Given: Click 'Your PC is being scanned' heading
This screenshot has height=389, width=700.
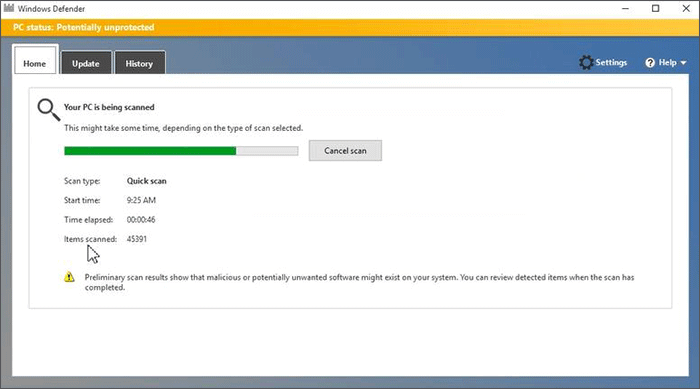Looking at the screenshot, I should pyautogui.click(x=109, y=107).
